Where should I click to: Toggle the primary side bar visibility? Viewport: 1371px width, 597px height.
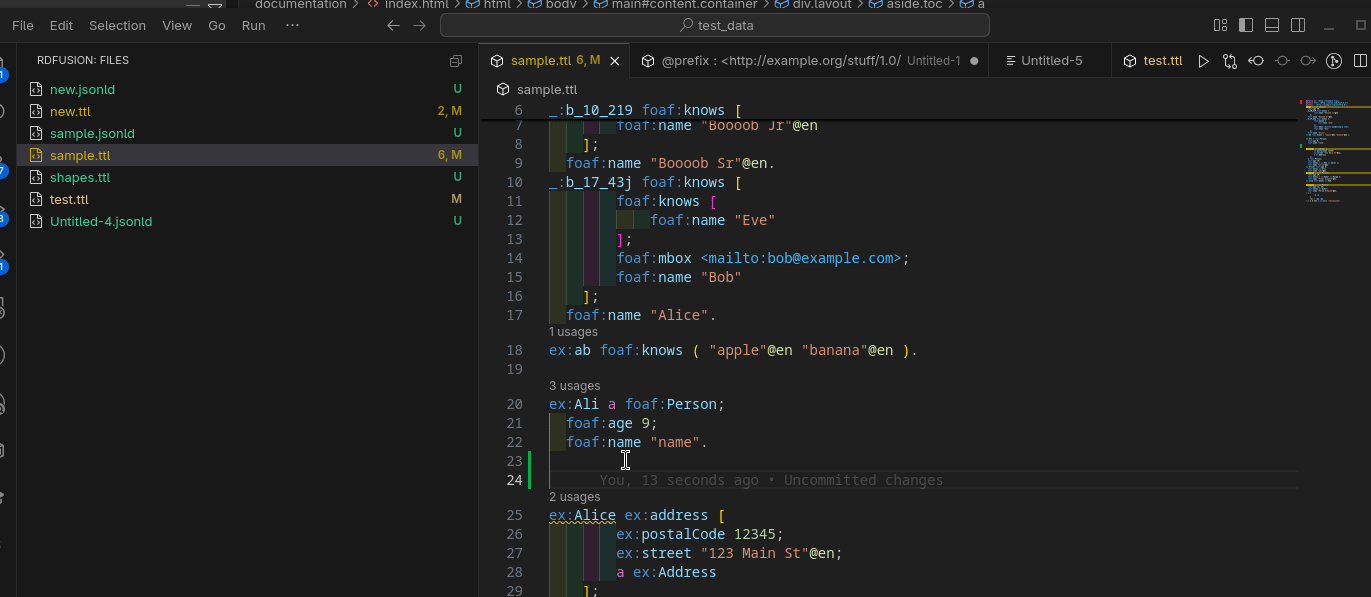(1246, 25)
